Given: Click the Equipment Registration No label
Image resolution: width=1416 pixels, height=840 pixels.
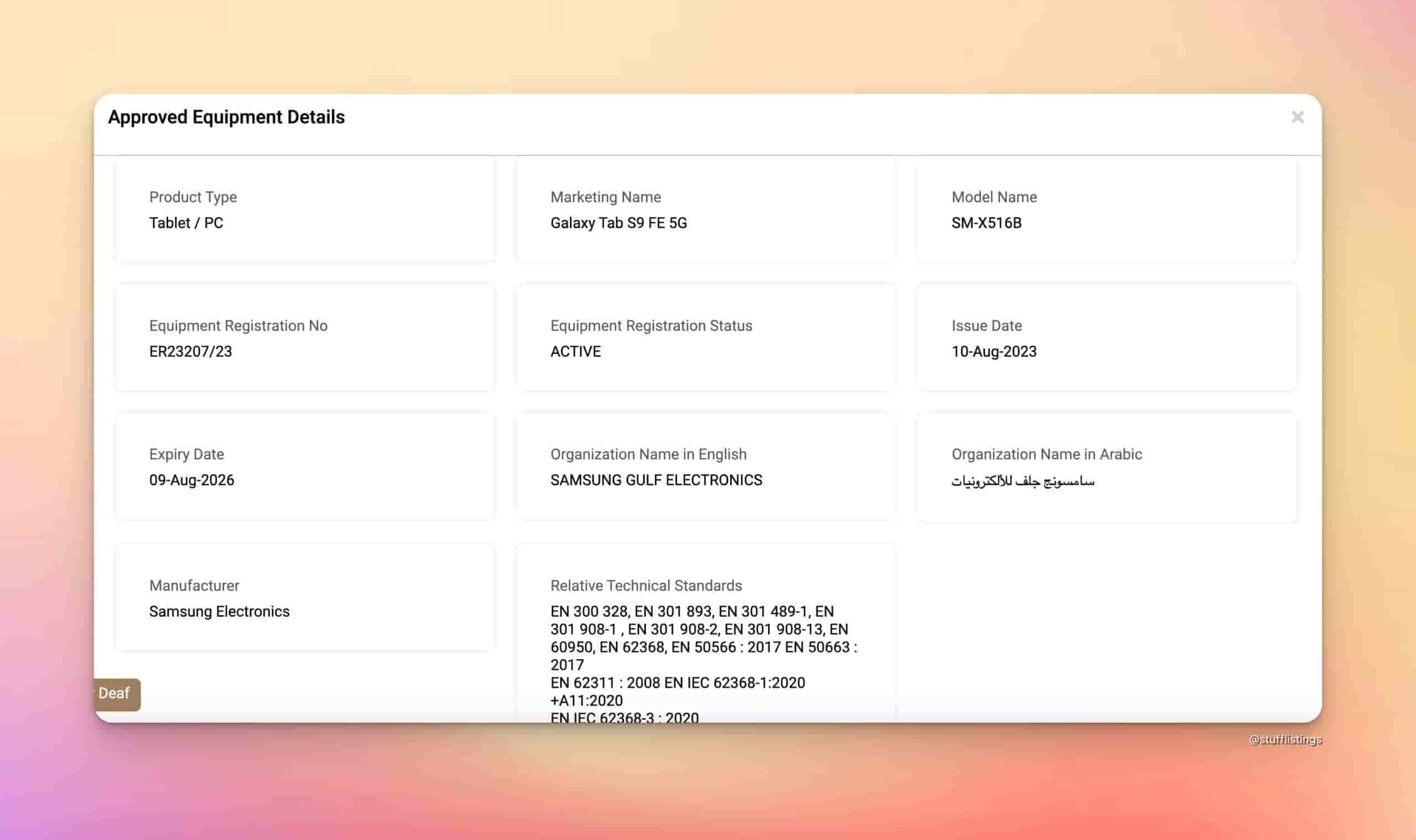Looking at the screenshot, I should (x=238, y=326).
